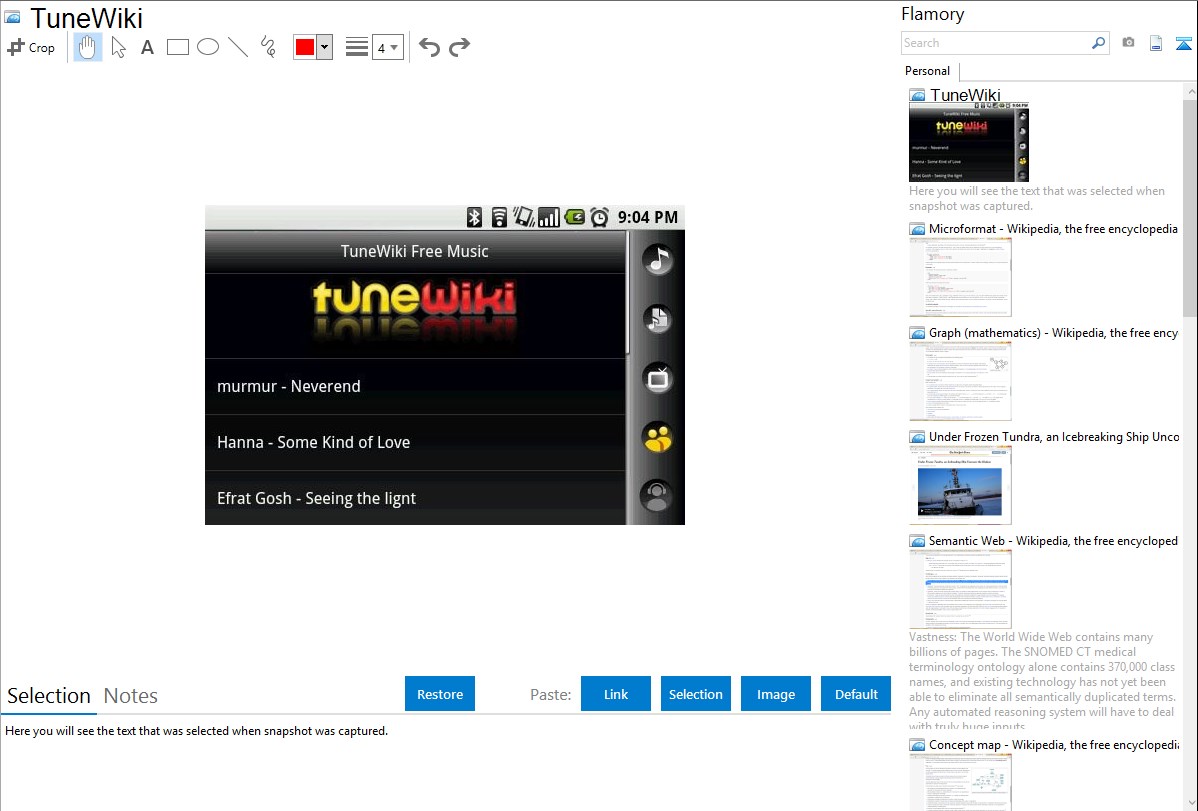This screenshot has width=1198, height=811.
Task: Undo the last action
Action: pos(429,47)
